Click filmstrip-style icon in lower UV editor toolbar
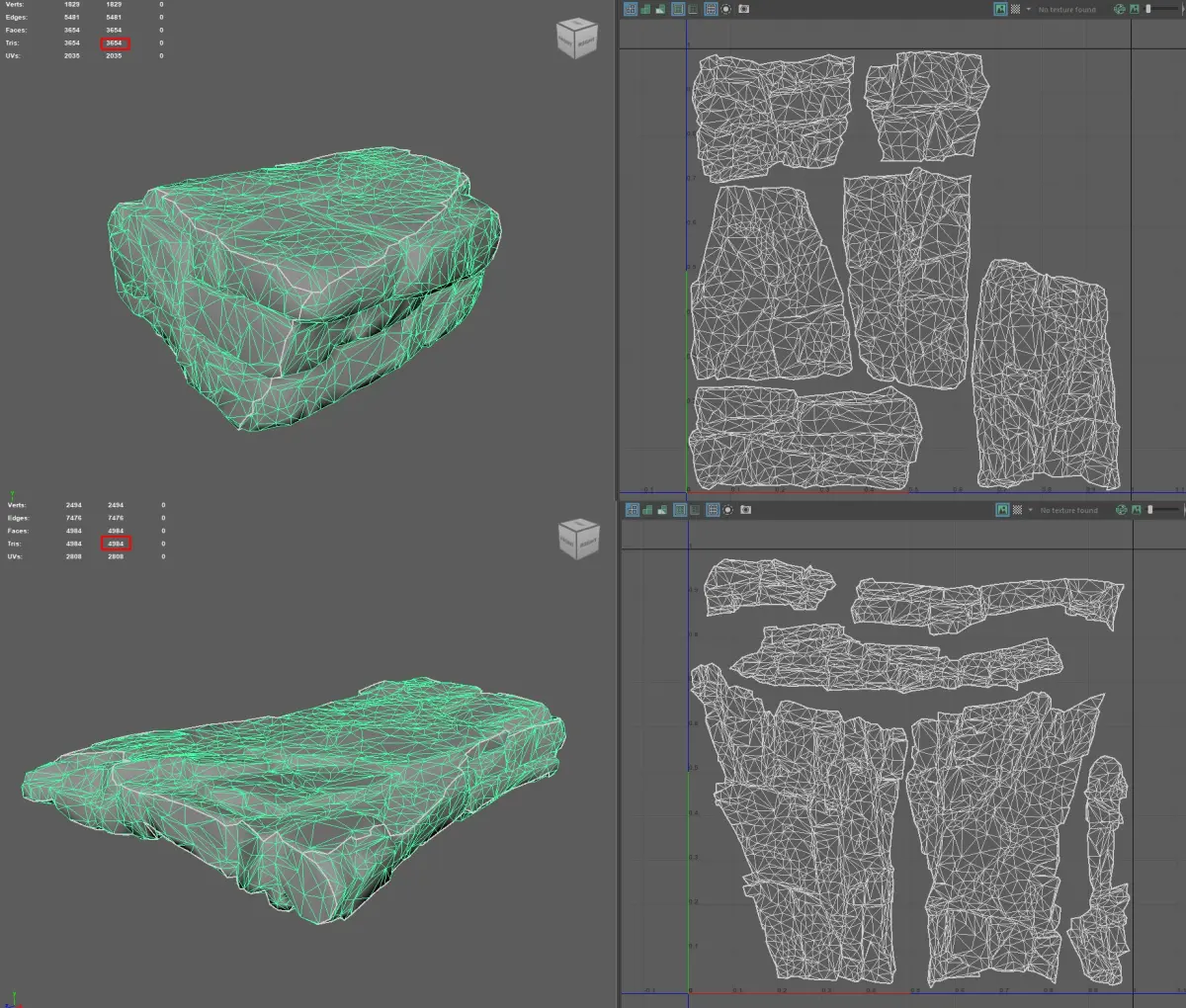 tap(713, 510)
